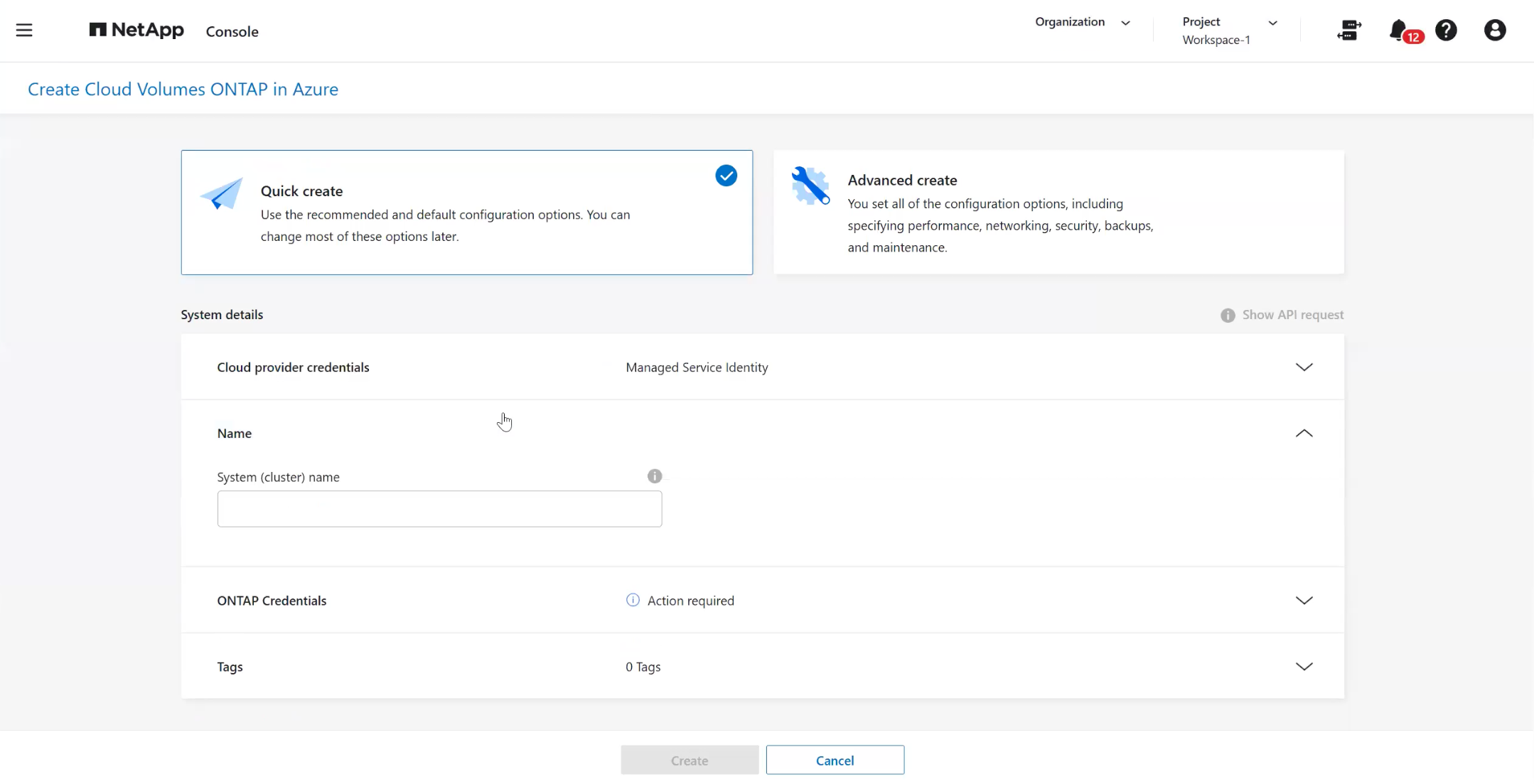The image size is (1534, 784).
Task: Open the Project Workspace-1 dropdown
Action: [1230, 31]
